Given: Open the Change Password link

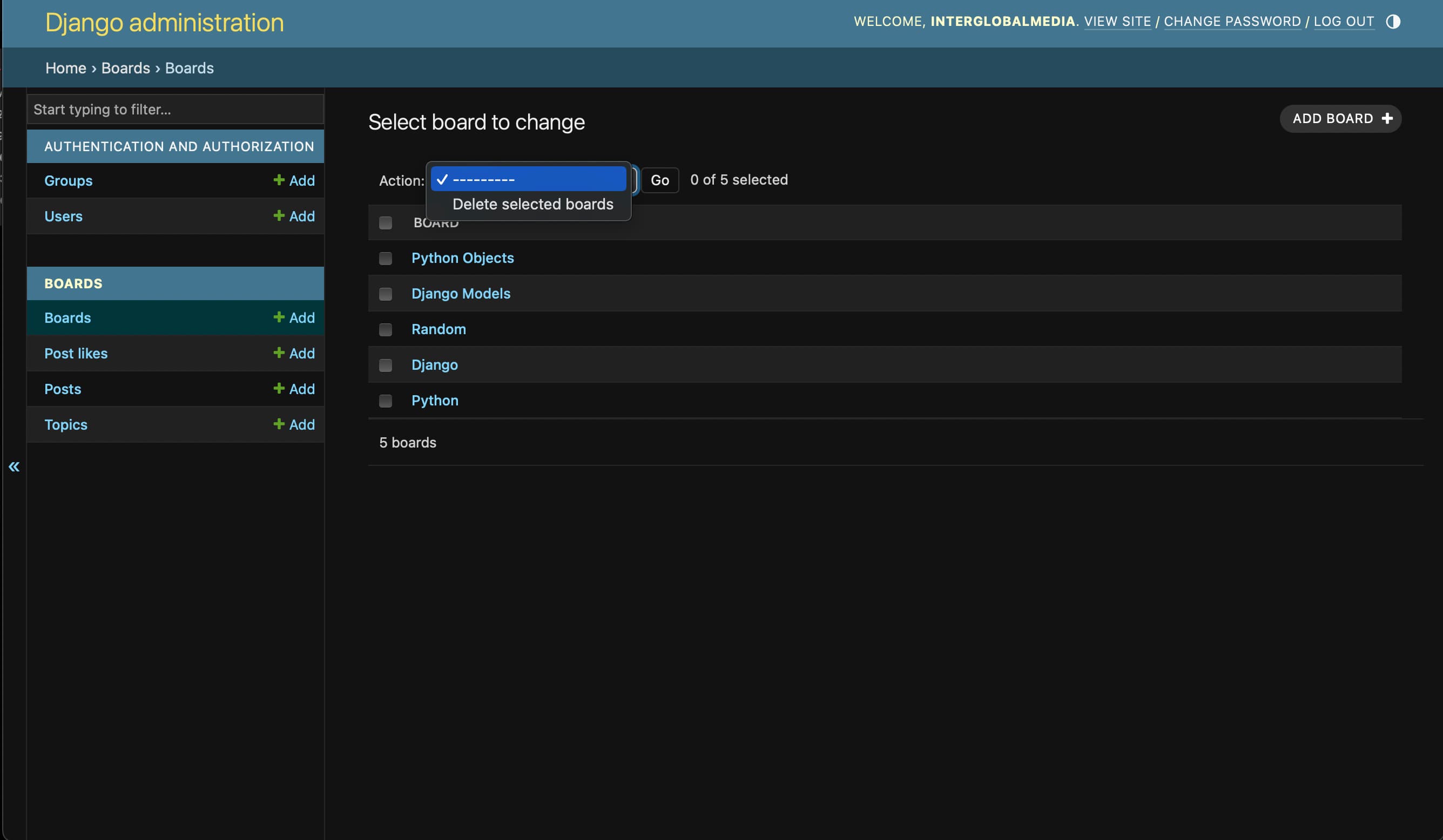Looking at the screenshot, I should [x=1232, y=21].
